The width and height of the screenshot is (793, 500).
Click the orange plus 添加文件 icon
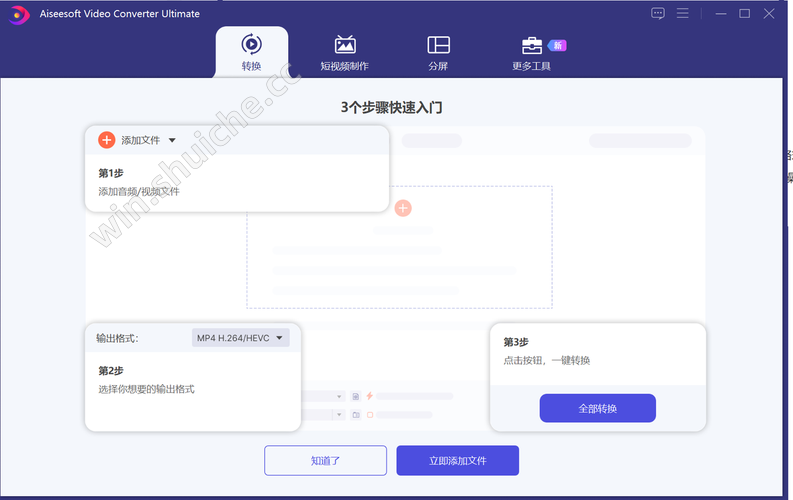(x=107, y=140)
